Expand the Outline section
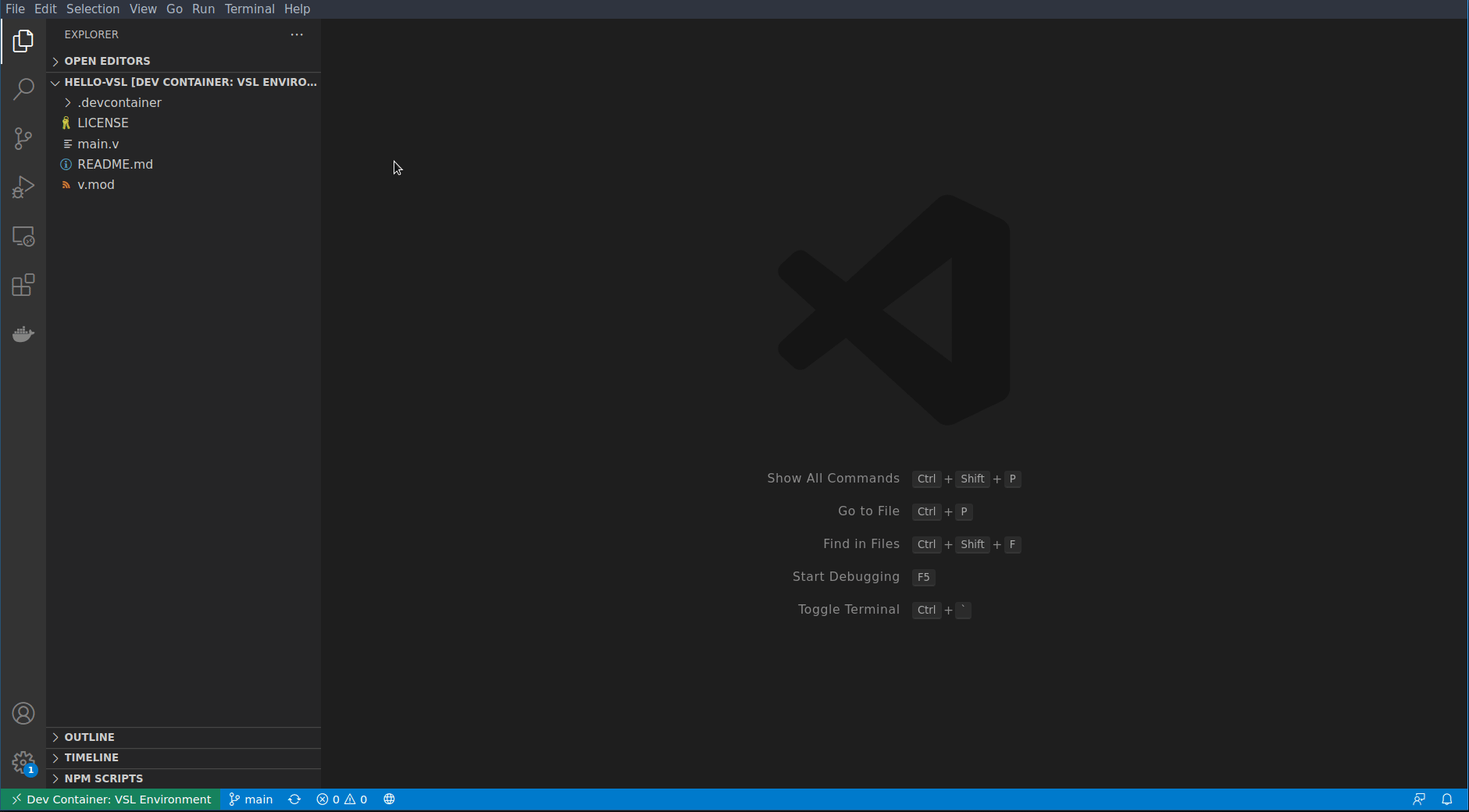 pos(184,737)
